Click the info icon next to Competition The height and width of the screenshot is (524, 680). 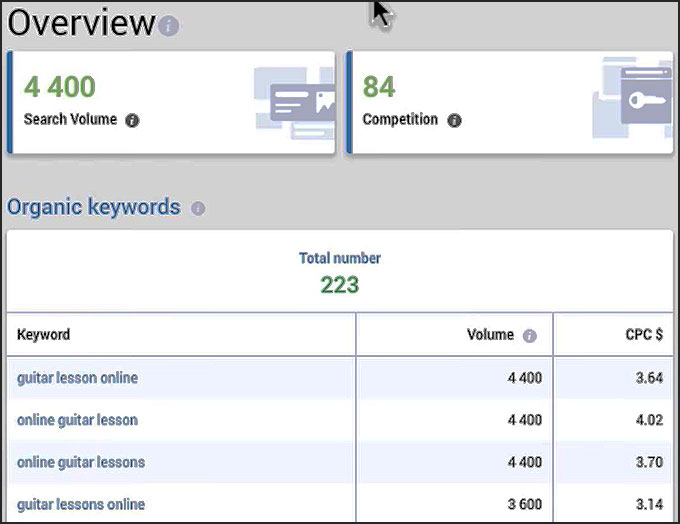[454, 120]
